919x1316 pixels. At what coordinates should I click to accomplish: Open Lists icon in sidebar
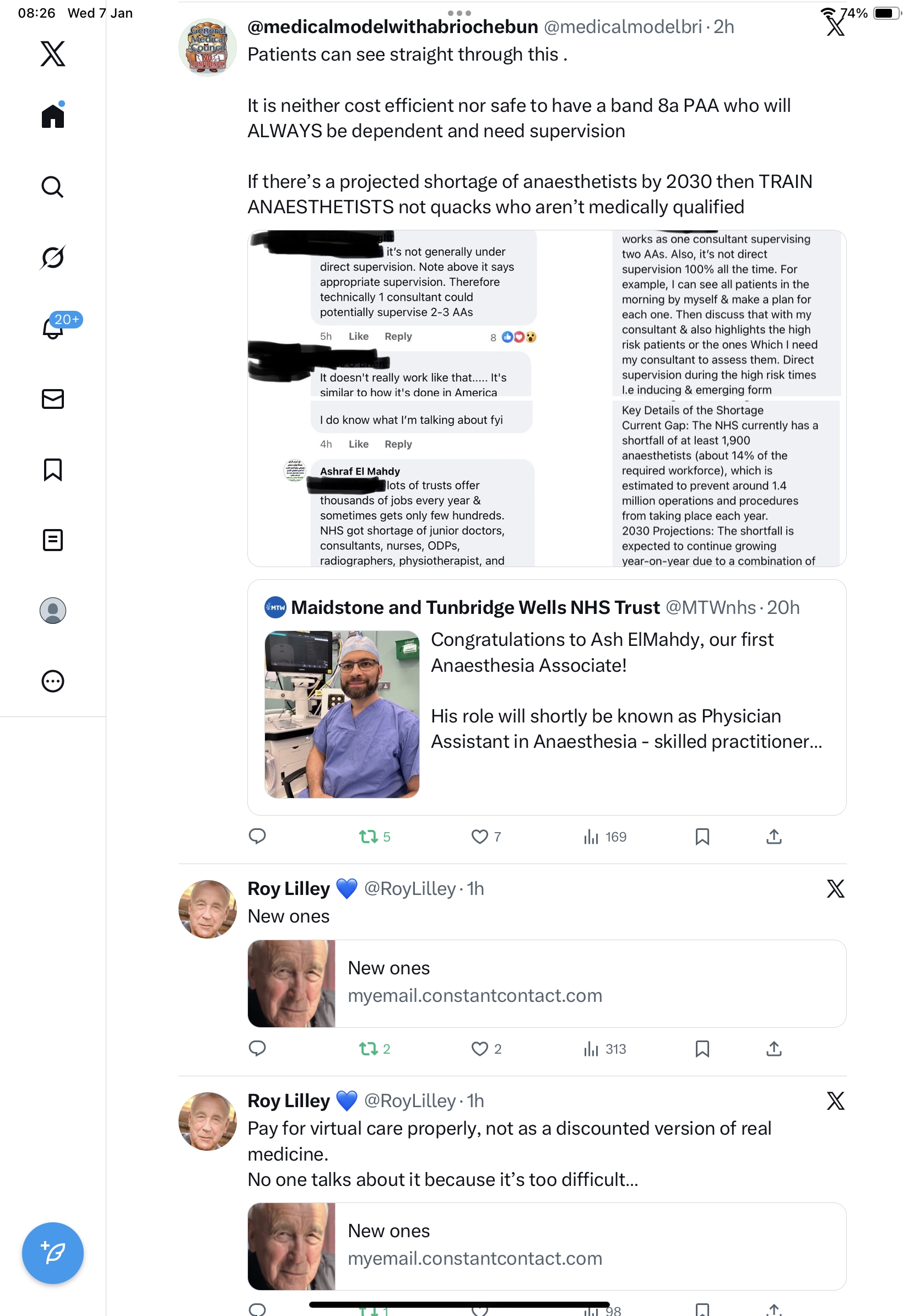tap(52, 540)
